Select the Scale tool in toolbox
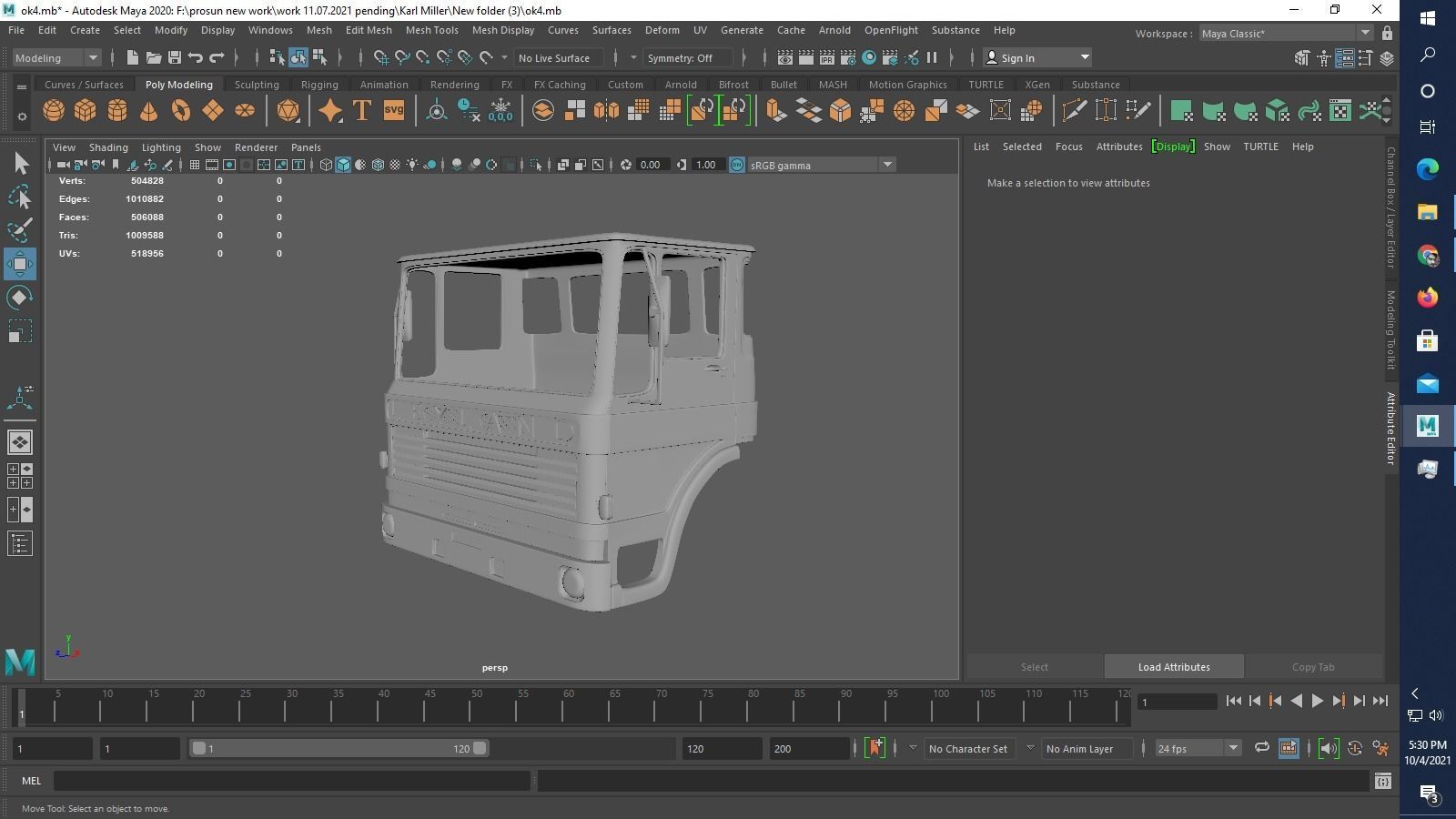 click(20, 331)
